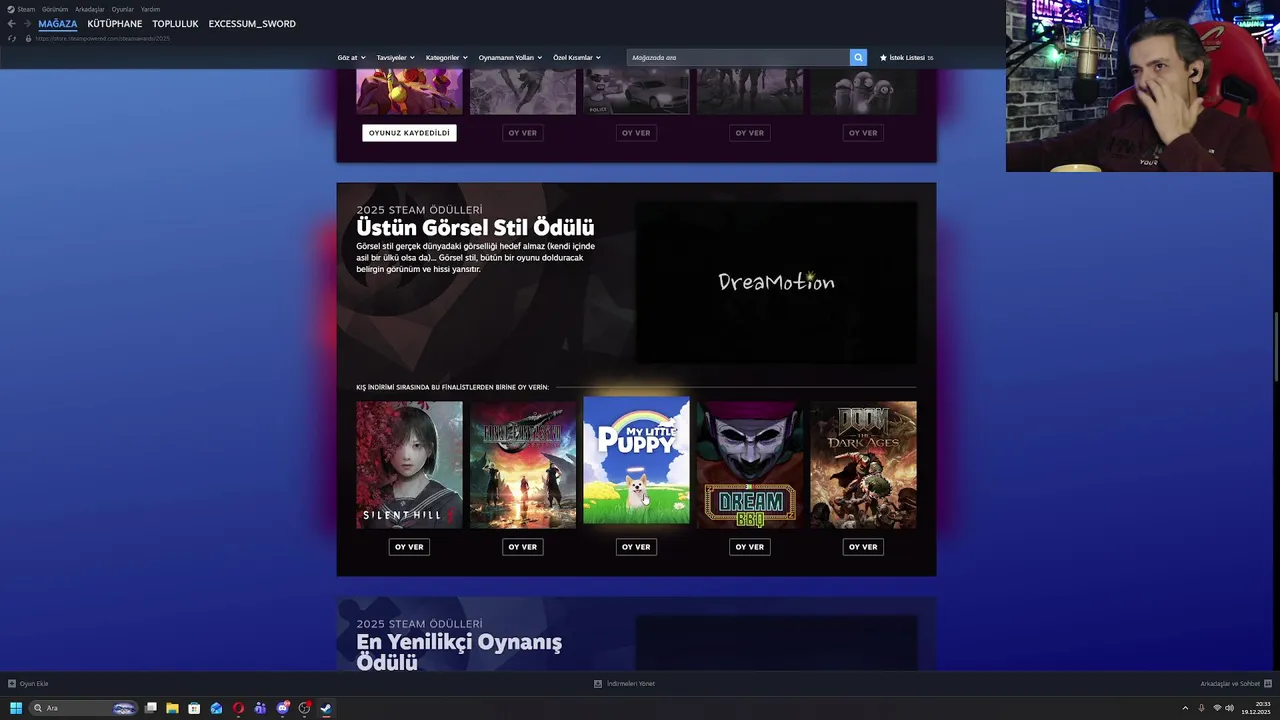Expand the Kategoriler dropdown
1280x720 pixels.
(446, 58)
